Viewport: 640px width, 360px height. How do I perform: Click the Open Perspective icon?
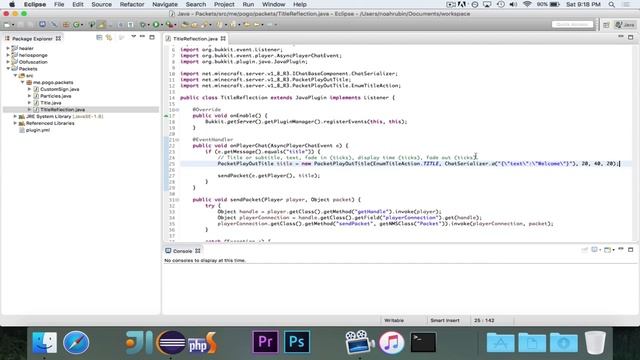point(607,25)
